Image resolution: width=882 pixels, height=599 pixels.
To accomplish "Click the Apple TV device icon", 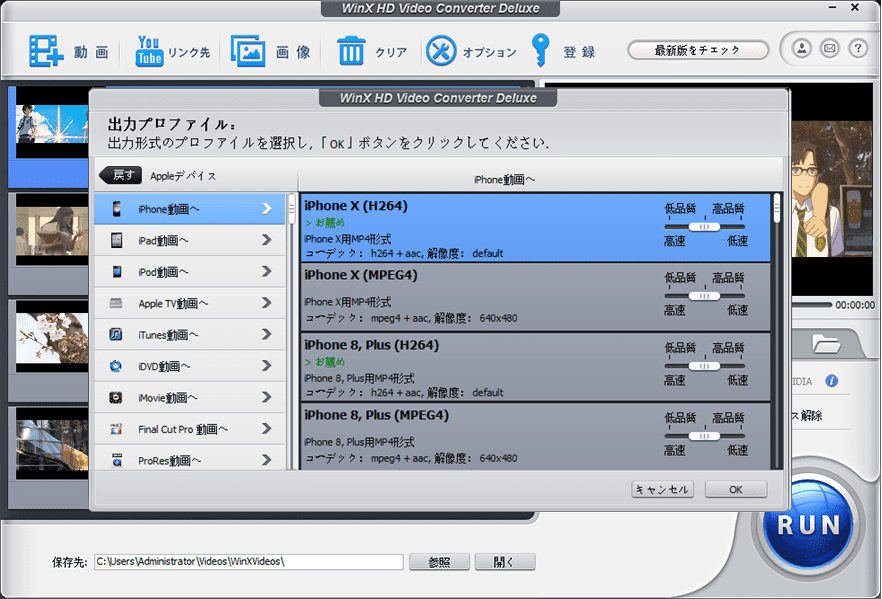I will pyautogui.click(x=116, y=303).
